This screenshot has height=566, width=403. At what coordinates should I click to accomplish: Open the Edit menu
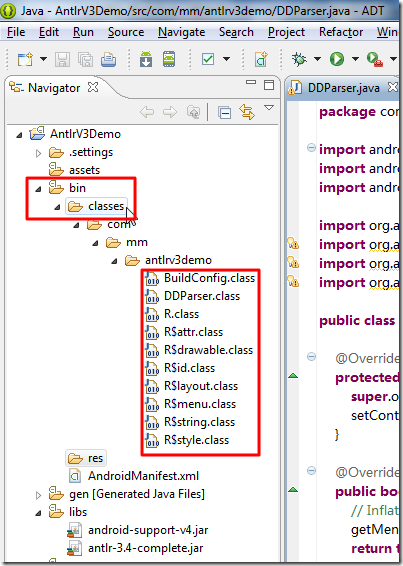tap(49, 32)
